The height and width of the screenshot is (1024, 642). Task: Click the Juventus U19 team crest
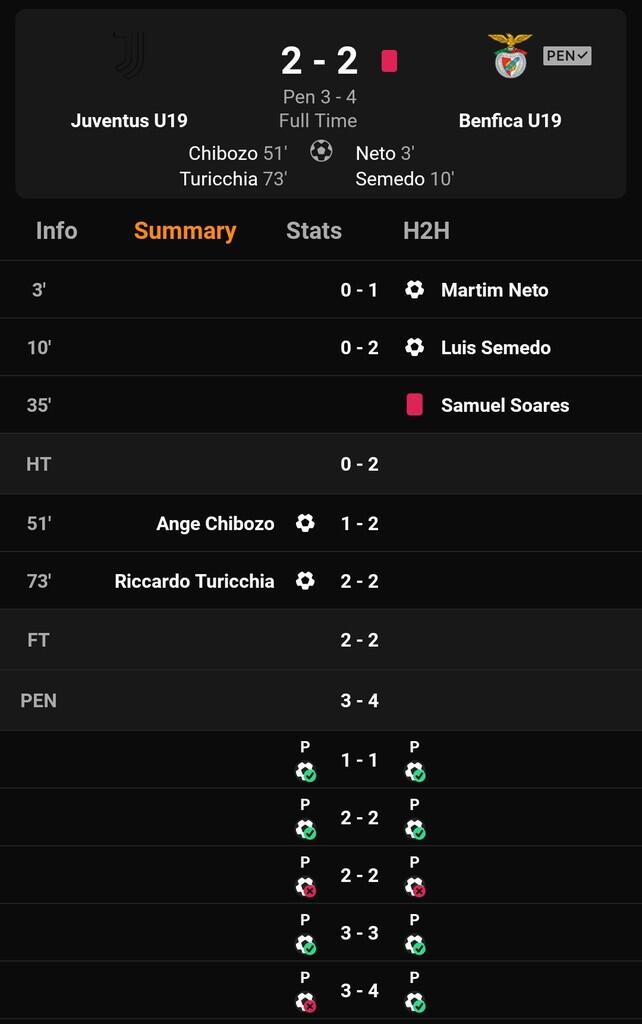pyautogui.click(x=129, y=55)
